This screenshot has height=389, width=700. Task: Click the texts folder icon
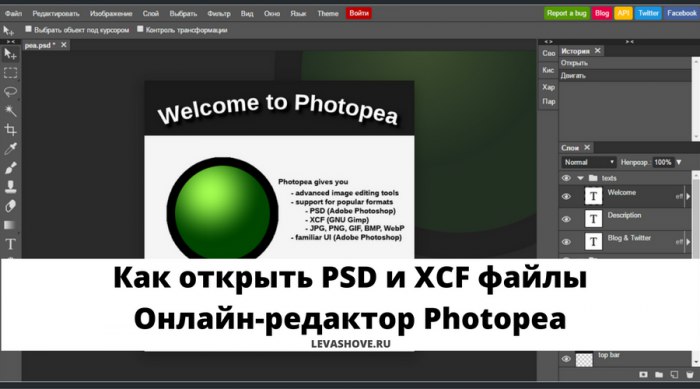593,178
